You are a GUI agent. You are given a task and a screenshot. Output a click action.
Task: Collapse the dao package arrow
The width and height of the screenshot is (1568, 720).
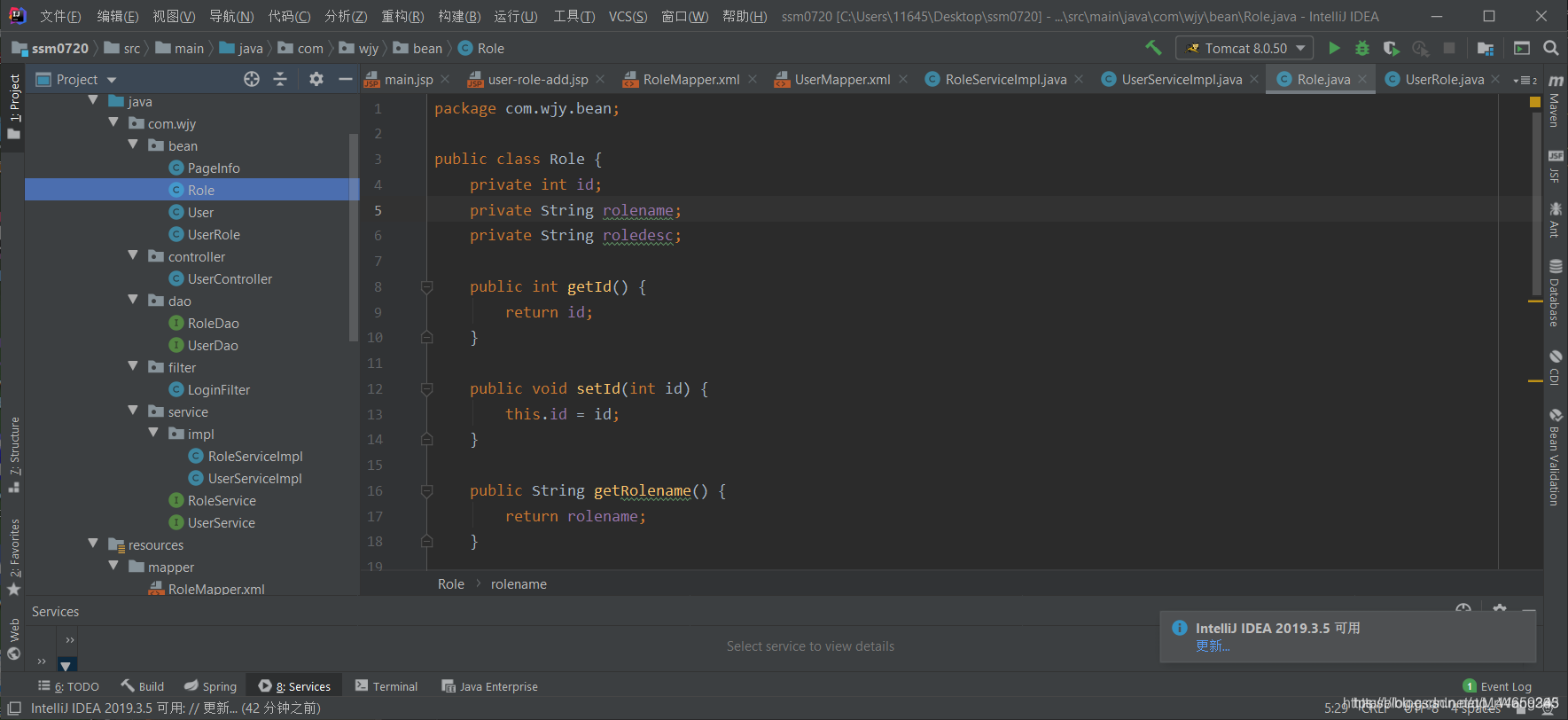point(133,300)
